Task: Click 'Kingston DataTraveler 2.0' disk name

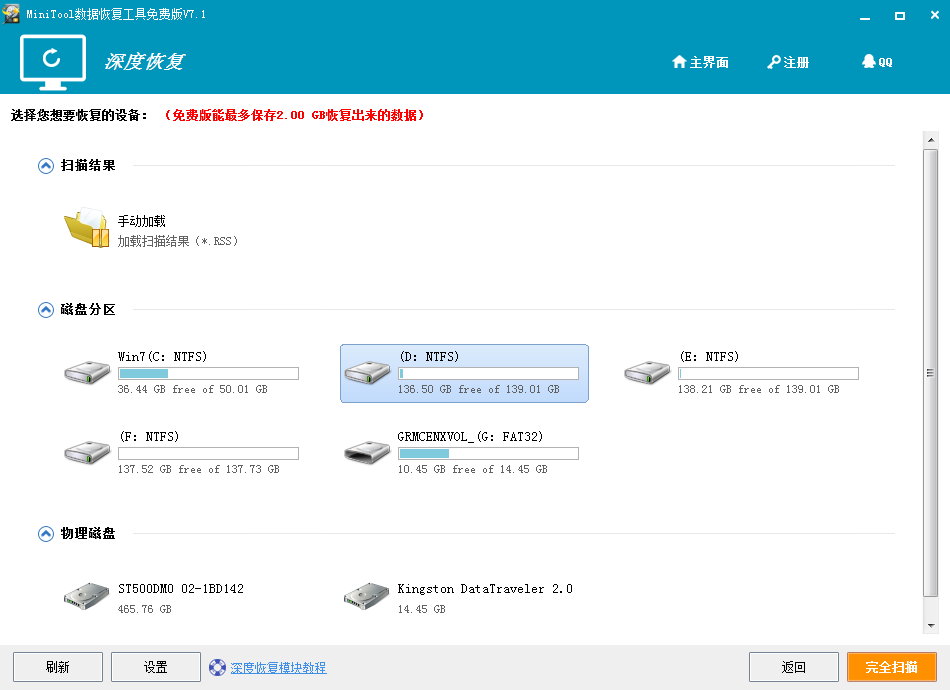Action: (x=485, y=589)
